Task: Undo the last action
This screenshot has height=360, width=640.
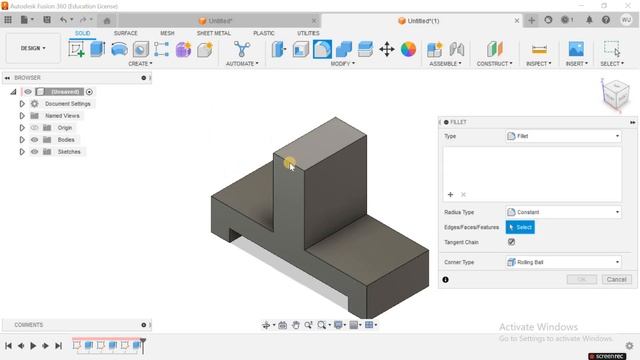Action: coord(63,20)
